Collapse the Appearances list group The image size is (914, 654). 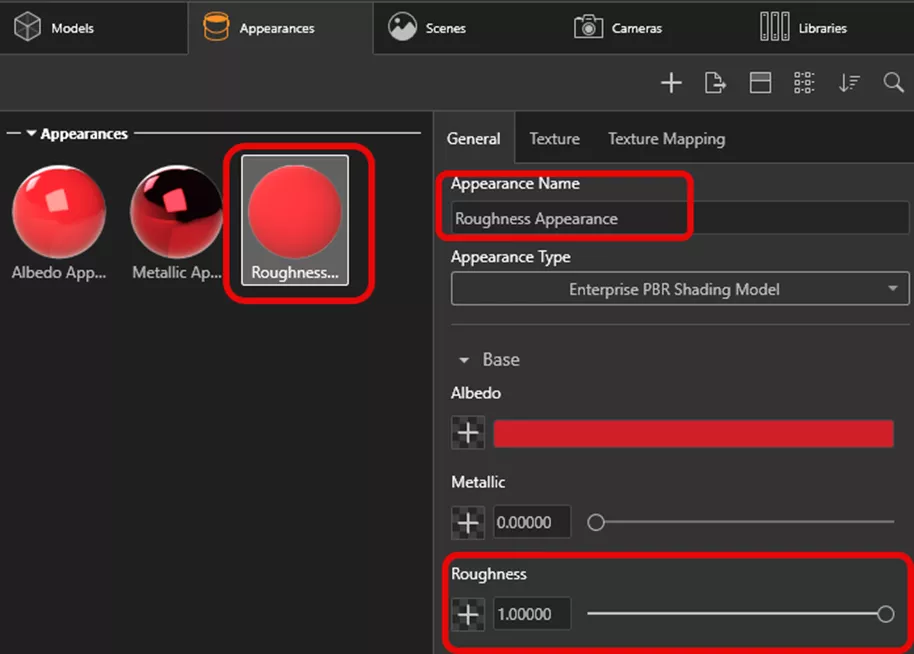32,134
